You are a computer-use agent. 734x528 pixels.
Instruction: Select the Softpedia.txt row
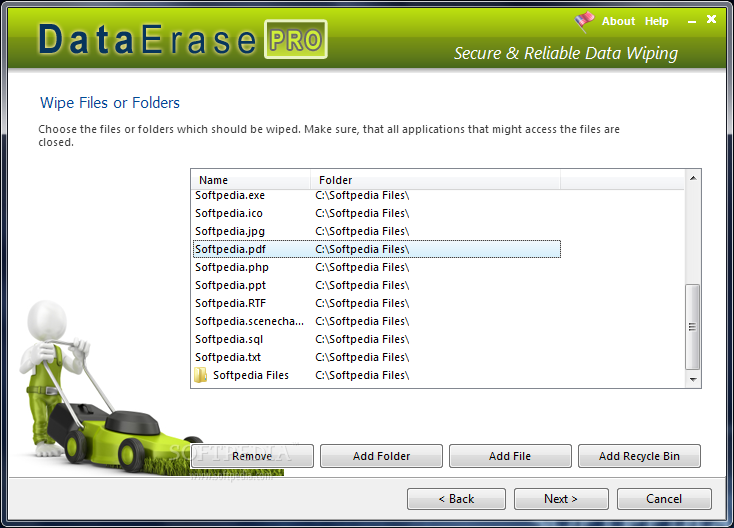(x=377, y=357)
